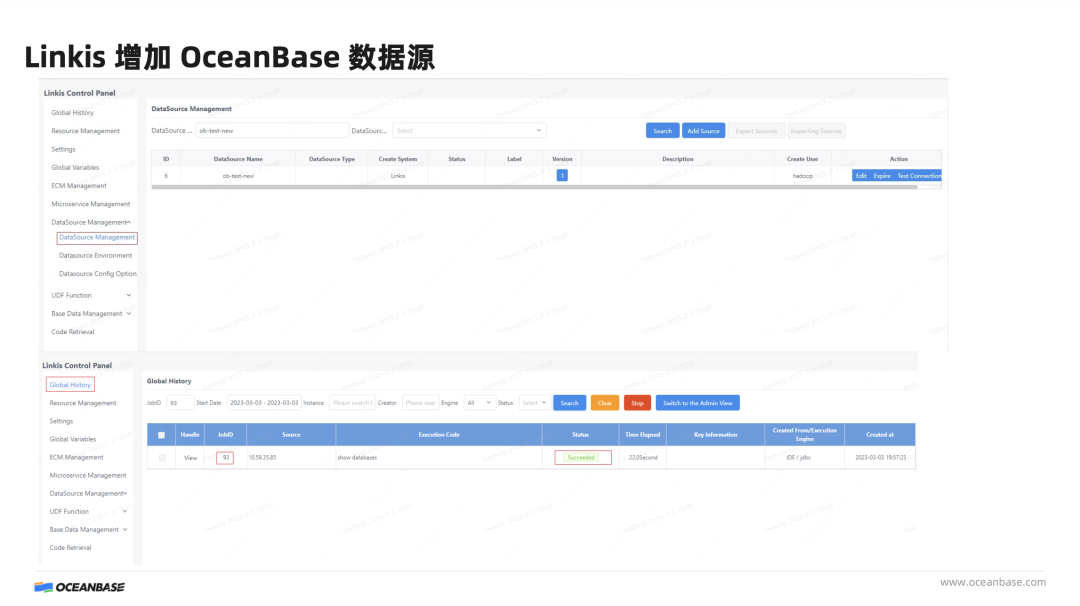Click the 'Linkis' create system cell
This screenshot has width=1080, height=606.
tap(398, 176)
